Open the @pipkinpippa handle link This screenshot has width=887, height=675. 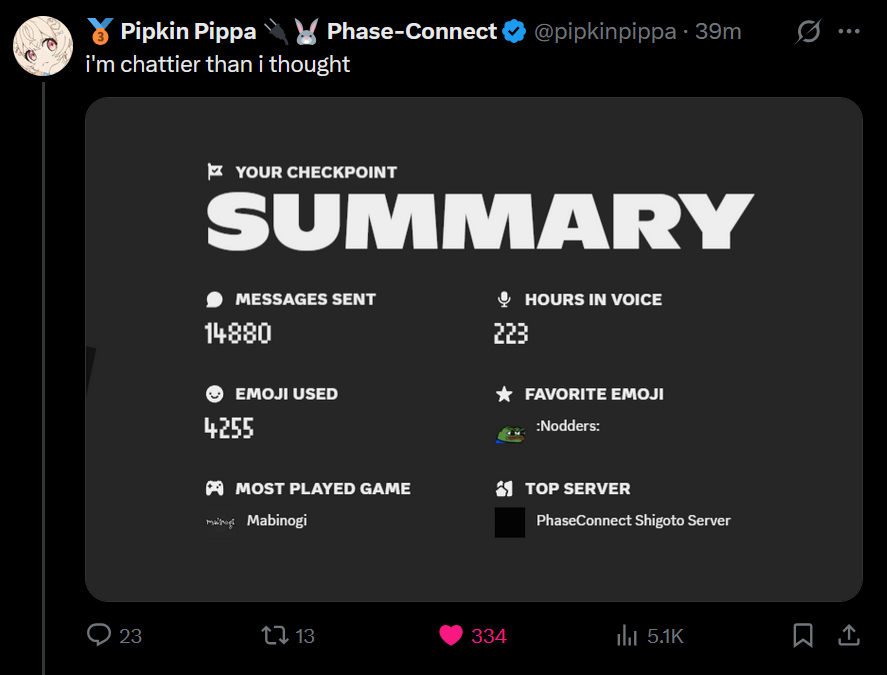pyautogui.click(x=607, y=32)
